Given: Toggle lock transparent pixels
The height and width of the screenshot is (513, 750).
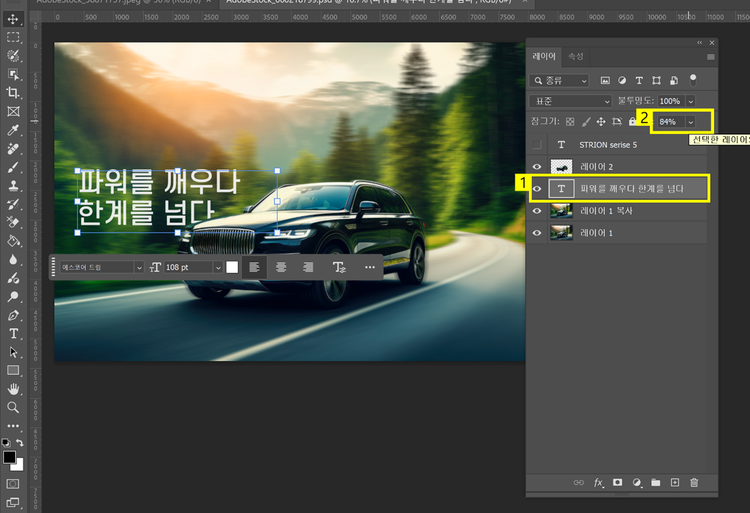Looking at the screenshot, I should (570, 122).
